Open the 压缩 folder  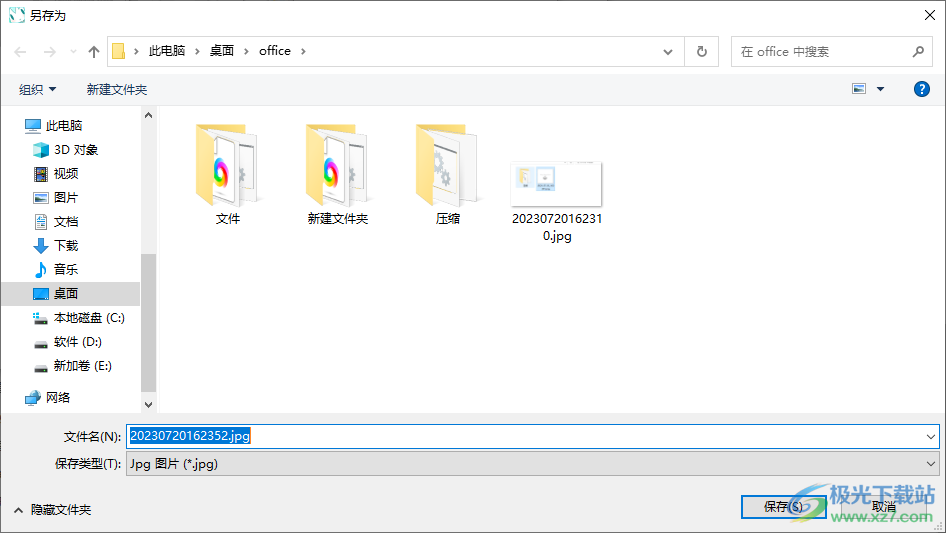pos(448,165)
